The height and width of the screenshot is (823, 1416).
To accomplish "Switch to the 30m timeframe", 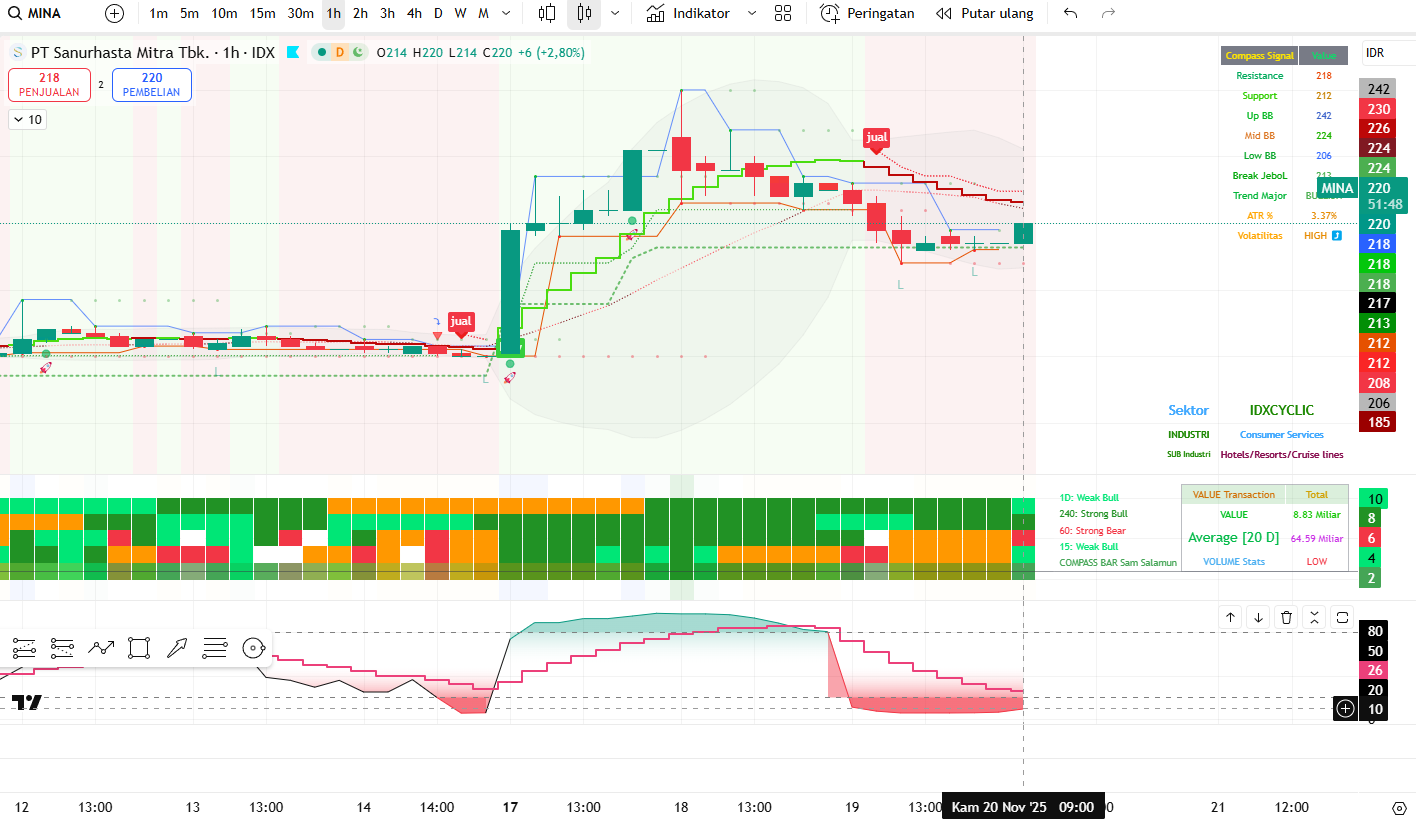I will tap(300, 13).
